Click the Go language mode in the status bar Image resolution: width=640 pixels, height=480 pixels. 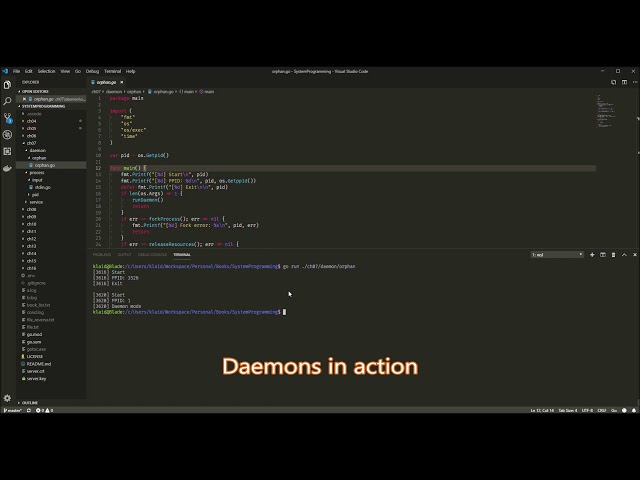click(614, 410)
